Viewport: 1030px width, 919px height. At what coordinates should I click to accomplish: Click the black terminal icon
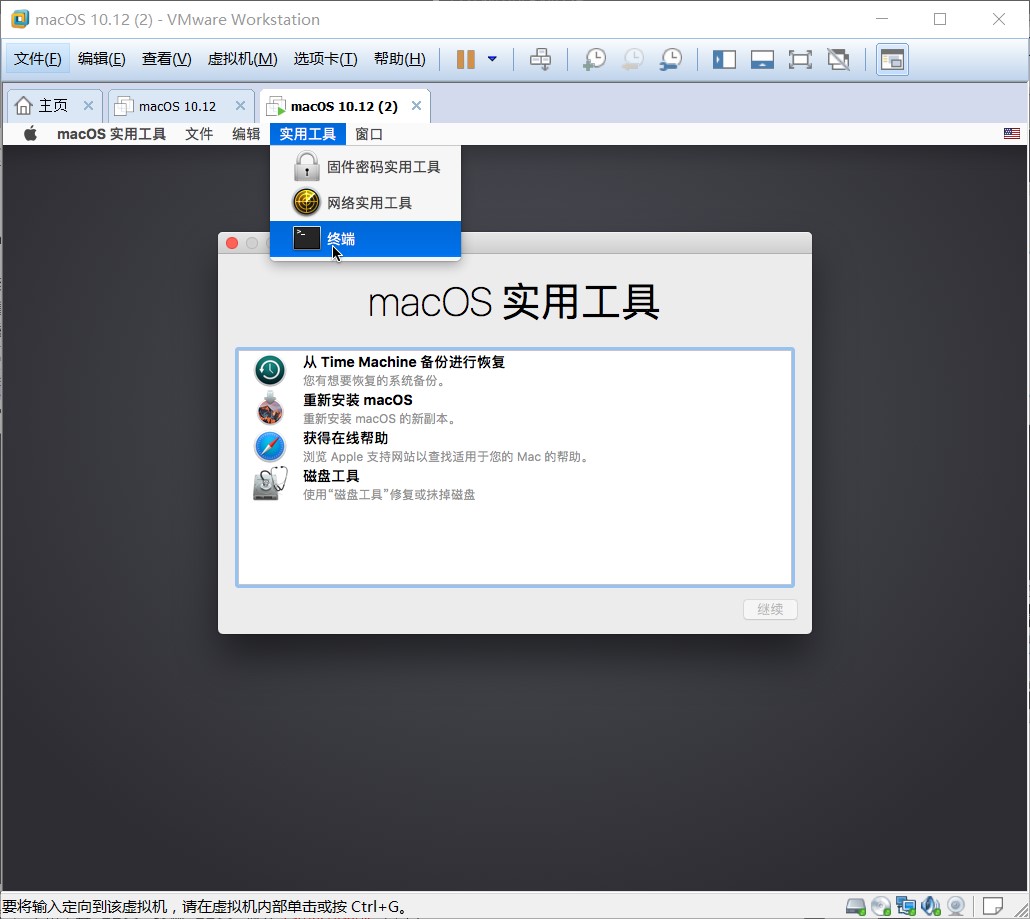coord(307,238)
